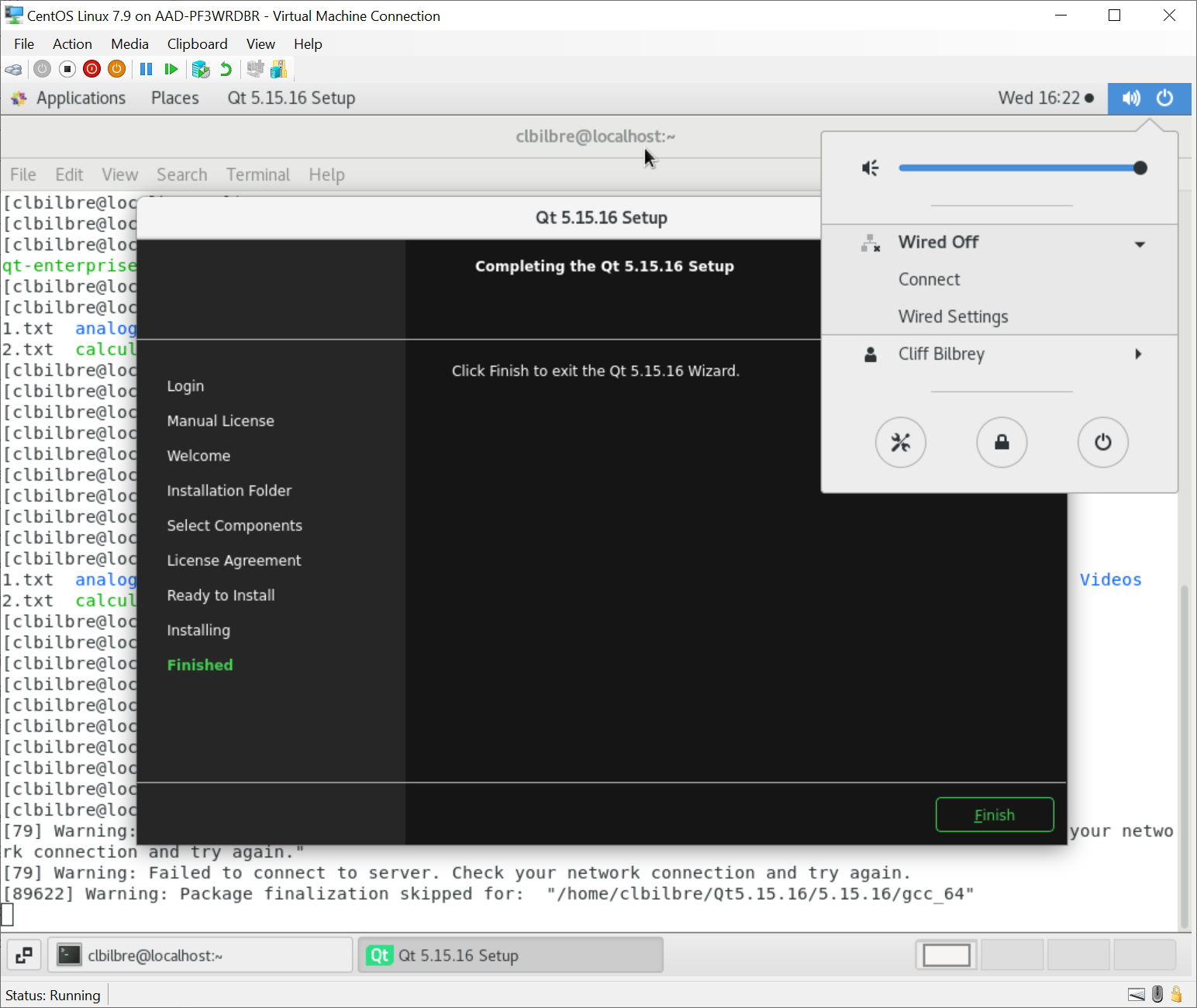This screenshot has height=1008, width=1197.
Task: Open the terminal Search menu
Action: point(182,174)
